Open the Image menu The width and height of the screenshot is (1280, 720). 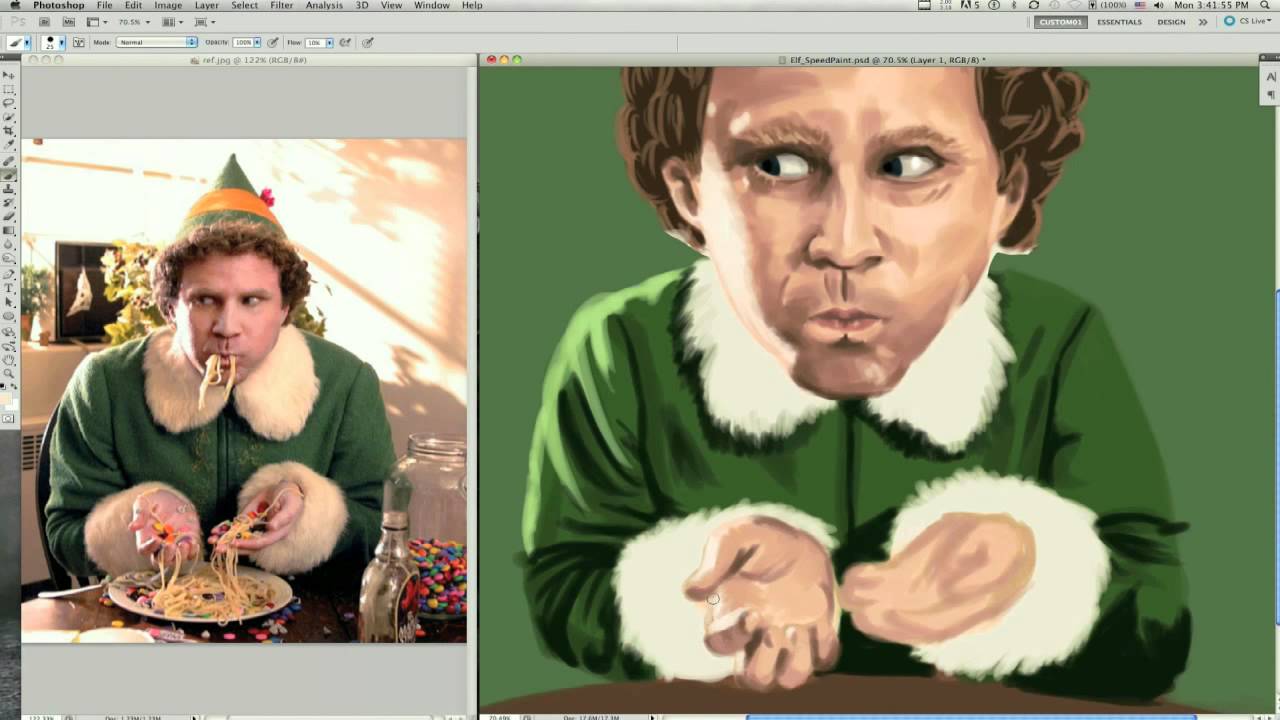point(168,5)
